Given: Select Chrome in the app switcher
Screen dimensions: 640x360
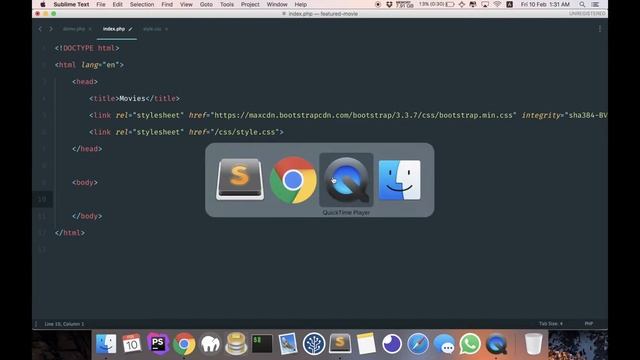Looking at the screenshot, I should [x=293, y=180].
